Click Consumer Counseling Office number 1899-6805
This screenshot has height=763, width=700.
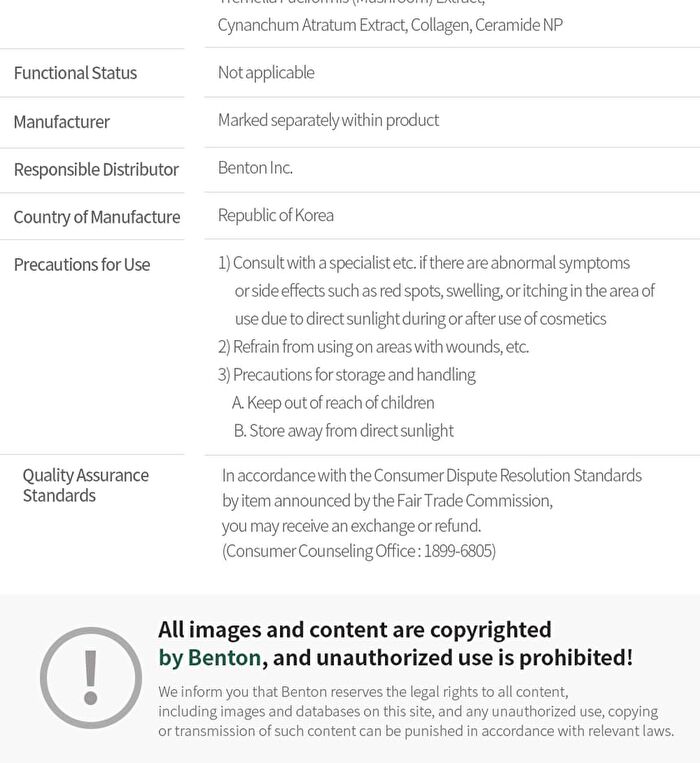pos(459,551)
